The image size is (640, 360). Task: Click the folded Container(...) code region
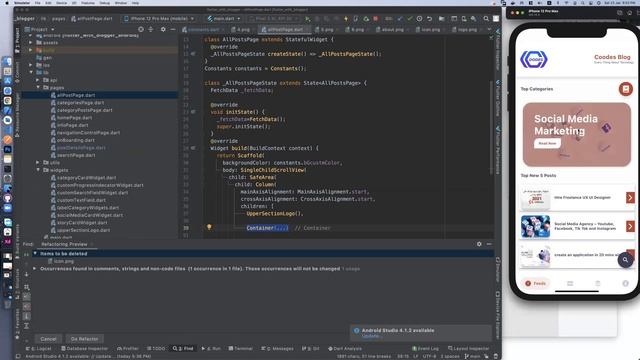(x=267, y=228)
